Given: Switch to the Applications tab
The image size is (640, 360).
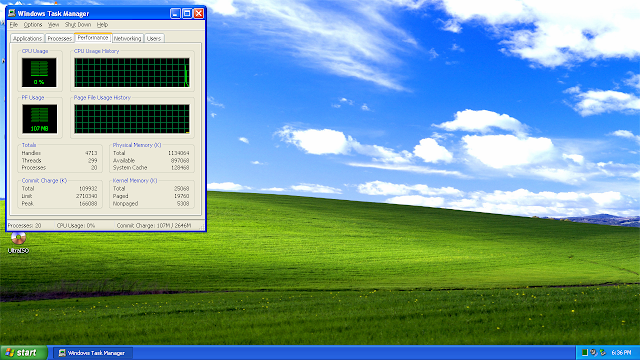Looking at the screenshot, I should [27, 38].
